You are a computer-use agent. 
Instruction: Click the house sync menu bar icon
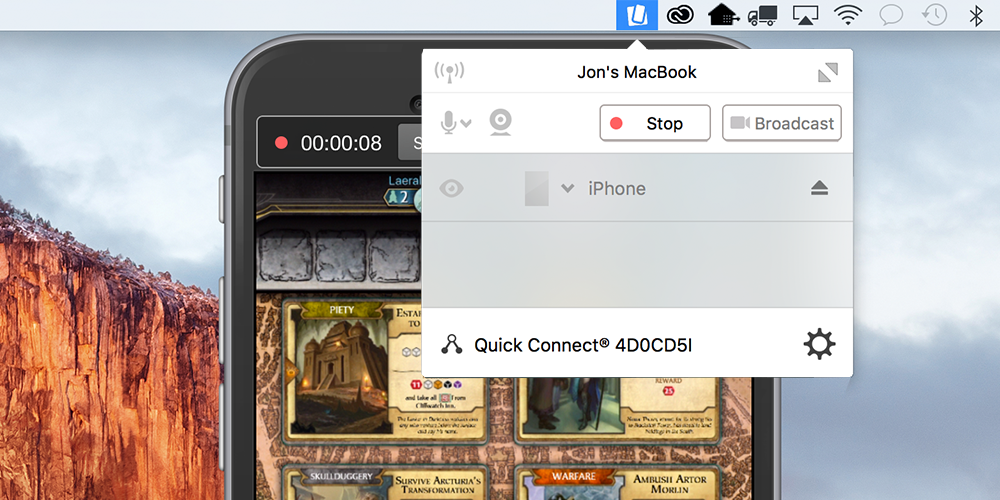pos(723,15)
